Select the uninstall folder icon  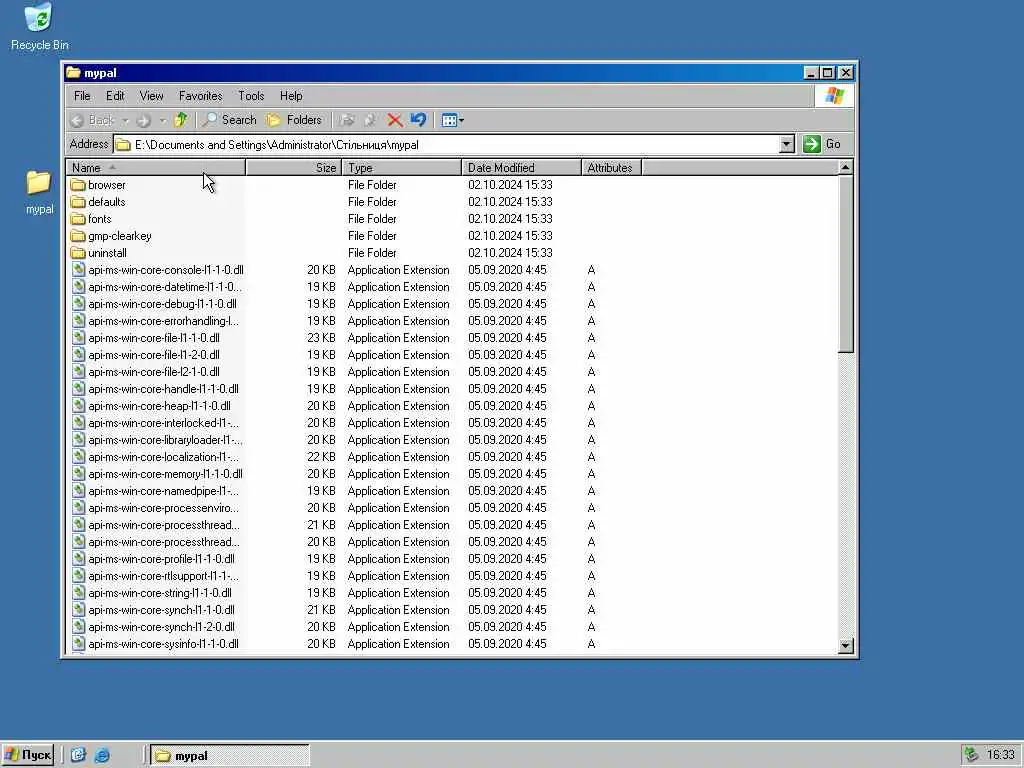[x=78, y=253]
